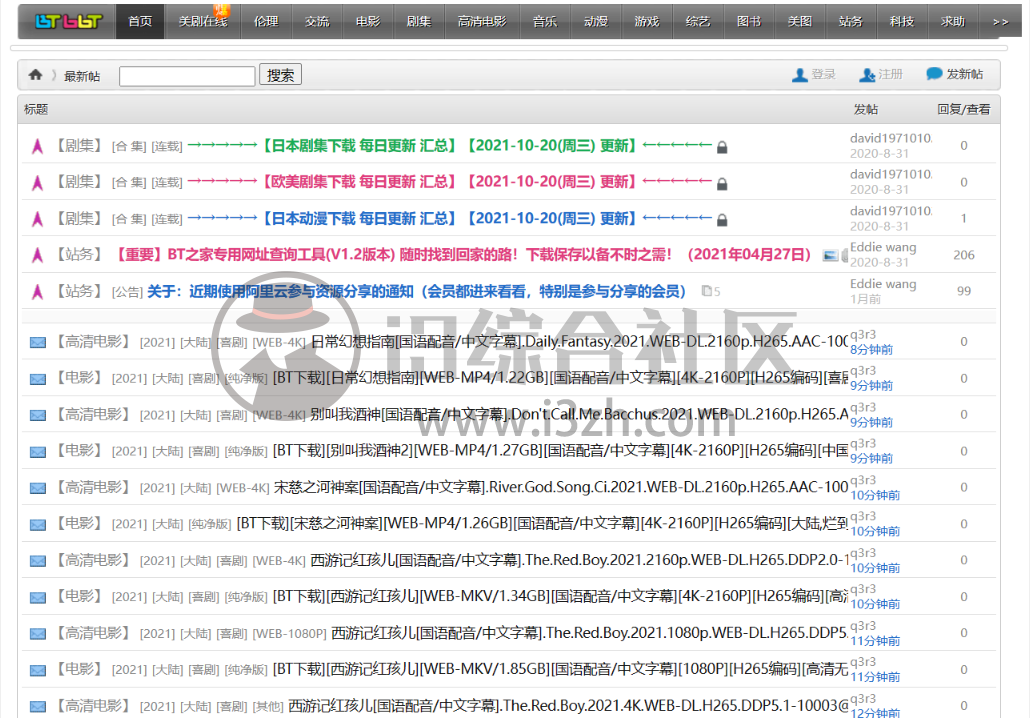Open the 剧集 nav tab
The image size is (1030, 718).
(418, 22)
